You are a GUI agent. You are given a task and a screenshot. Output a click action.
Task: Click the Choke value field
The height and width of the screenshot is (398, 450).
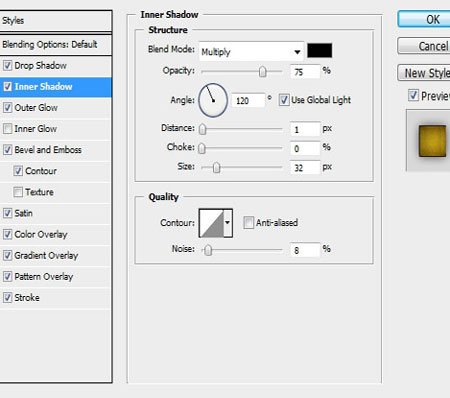[305, 148]
